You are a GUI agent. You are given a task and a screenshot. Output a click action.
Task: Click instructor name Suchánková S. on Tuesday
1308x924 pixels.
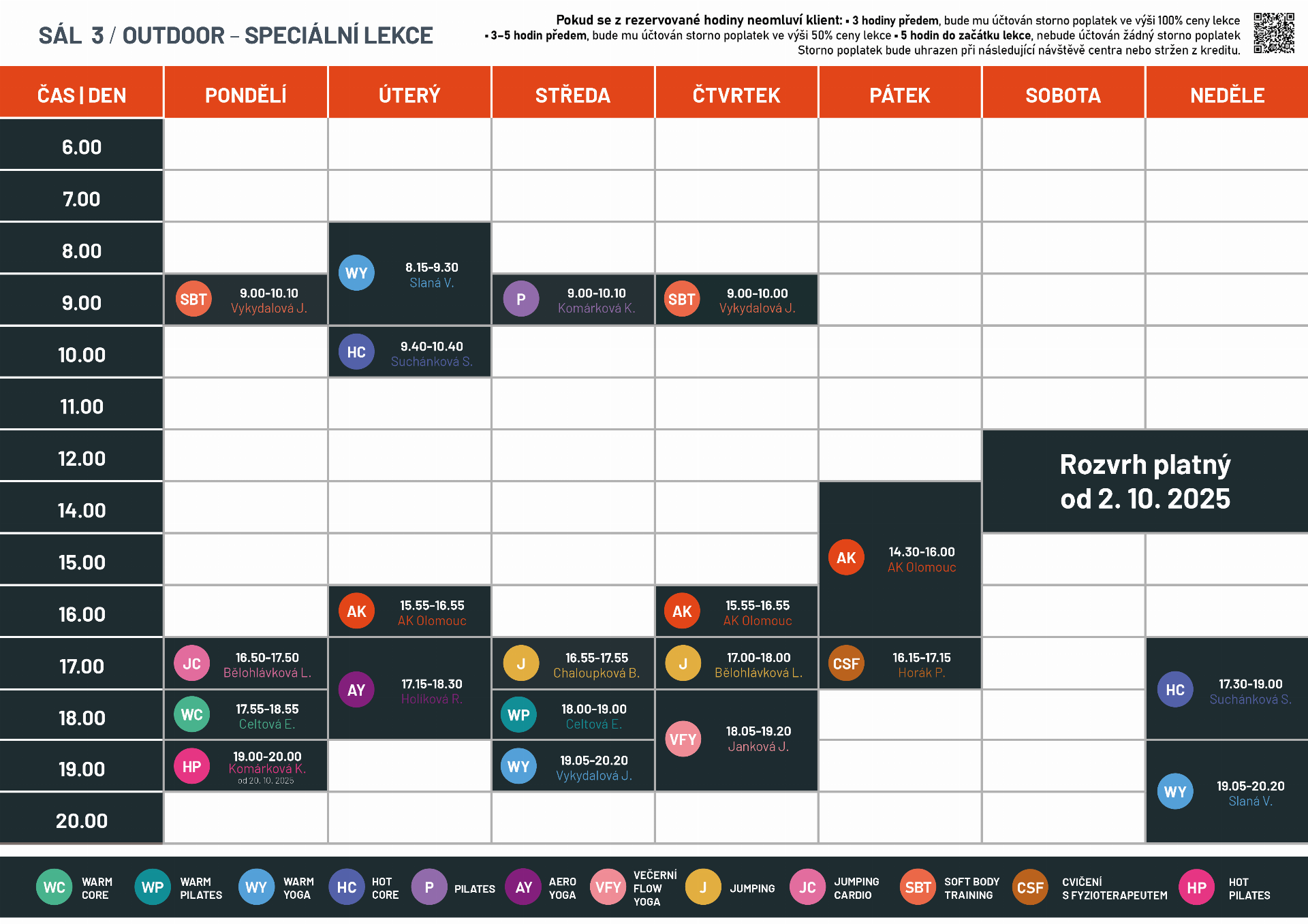(431, 362)
